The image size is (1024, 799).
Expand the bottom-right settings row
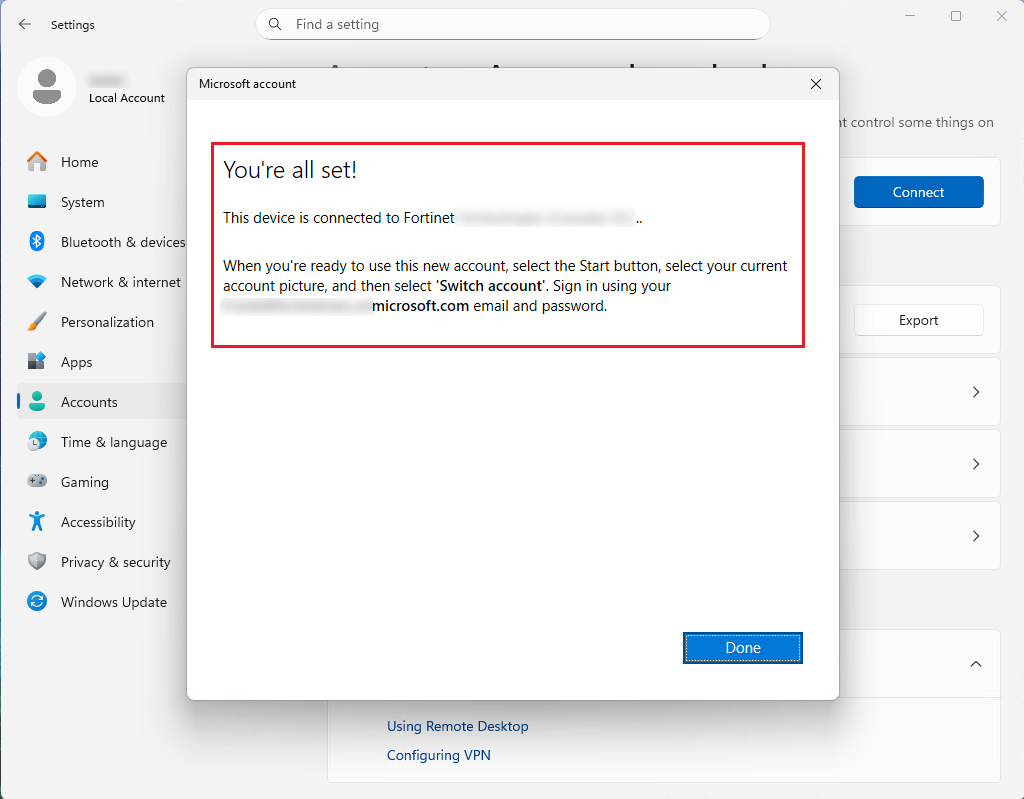[975, 535]
